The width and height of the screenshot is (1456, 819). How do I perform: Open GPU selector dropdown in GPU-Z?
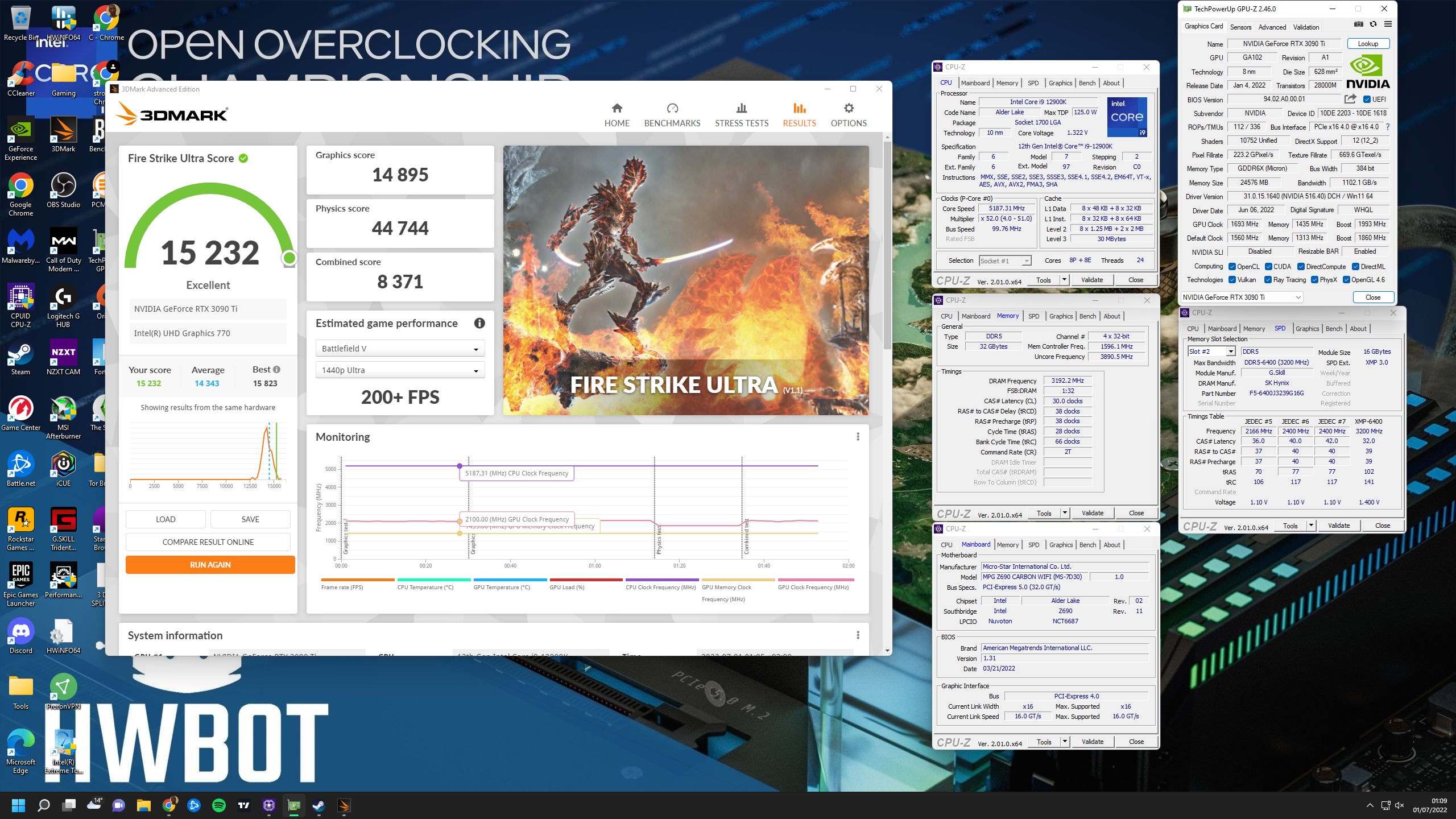(1242, 297)
